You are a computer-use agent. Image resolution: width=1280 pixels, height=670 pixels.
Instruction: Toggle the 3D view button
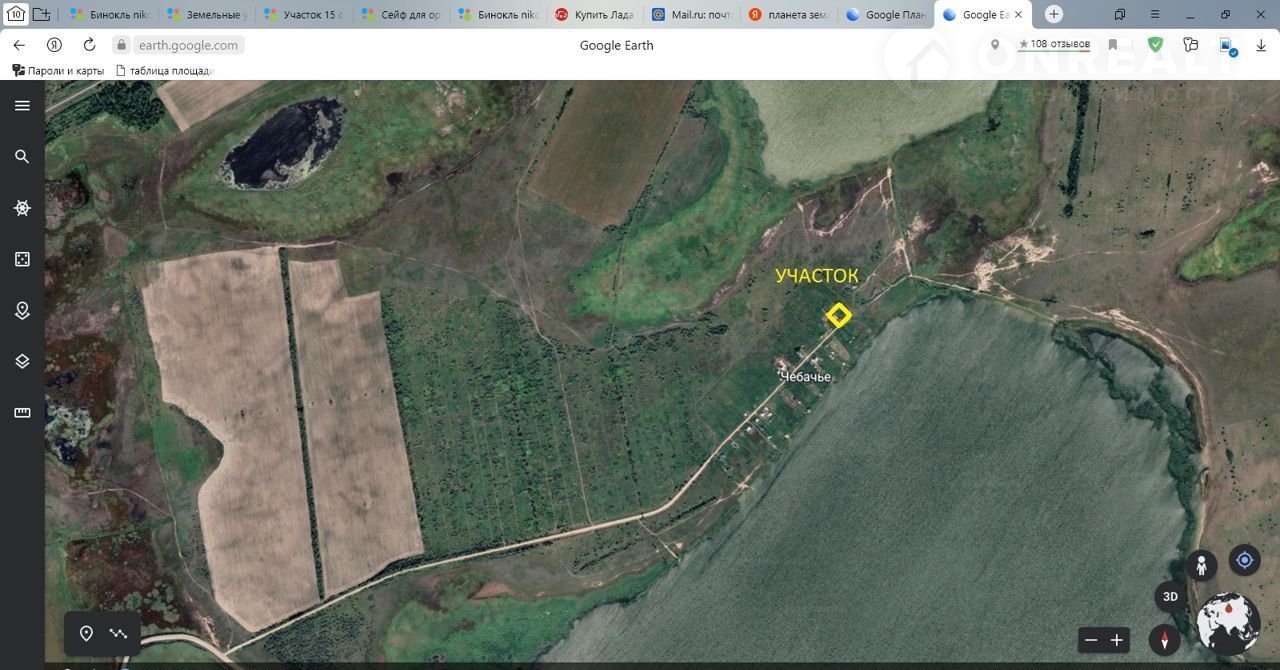[x=1170, y=597]
